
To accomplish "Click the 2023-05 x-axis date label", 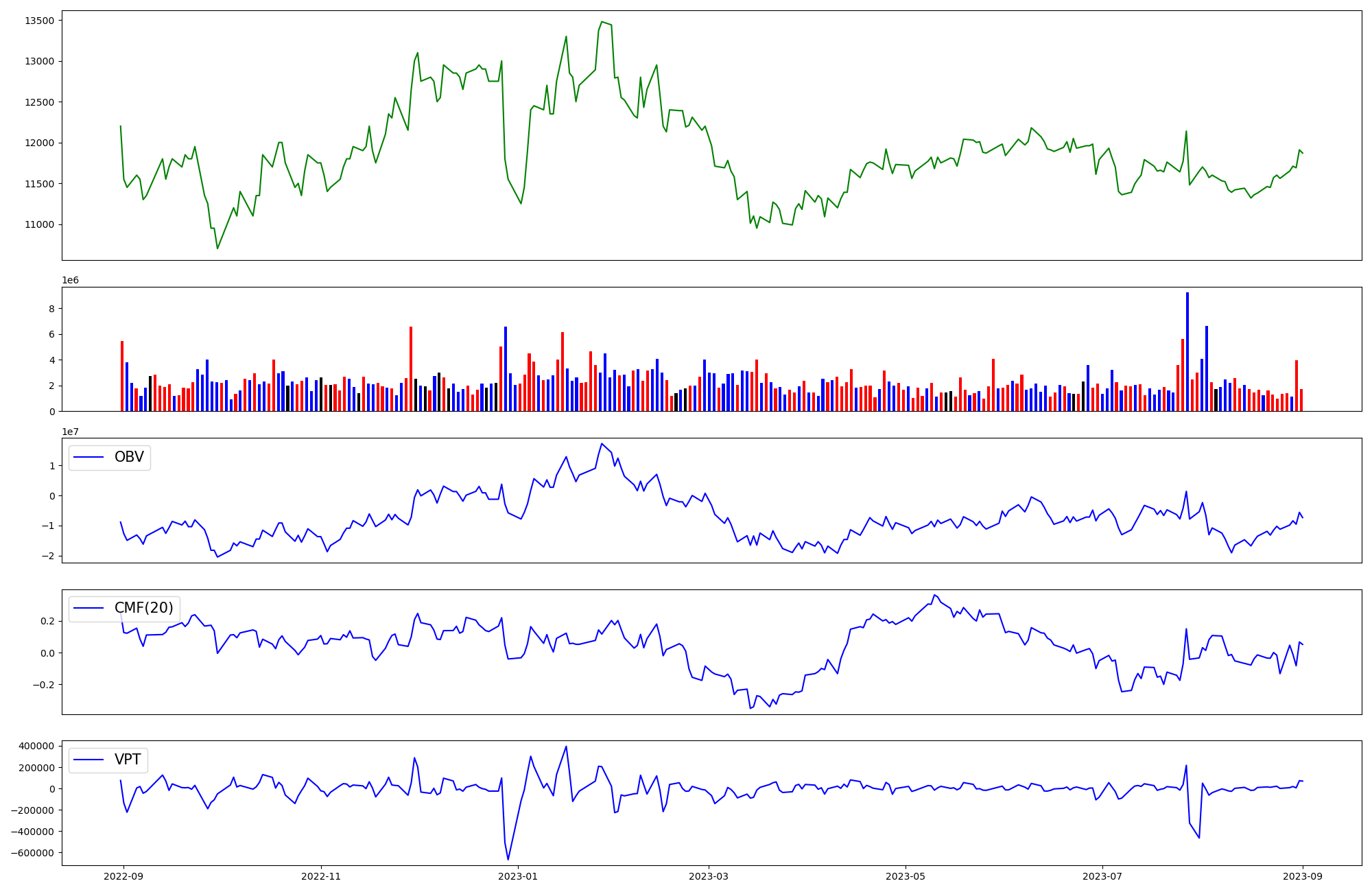I will click(x=906, y=876).
